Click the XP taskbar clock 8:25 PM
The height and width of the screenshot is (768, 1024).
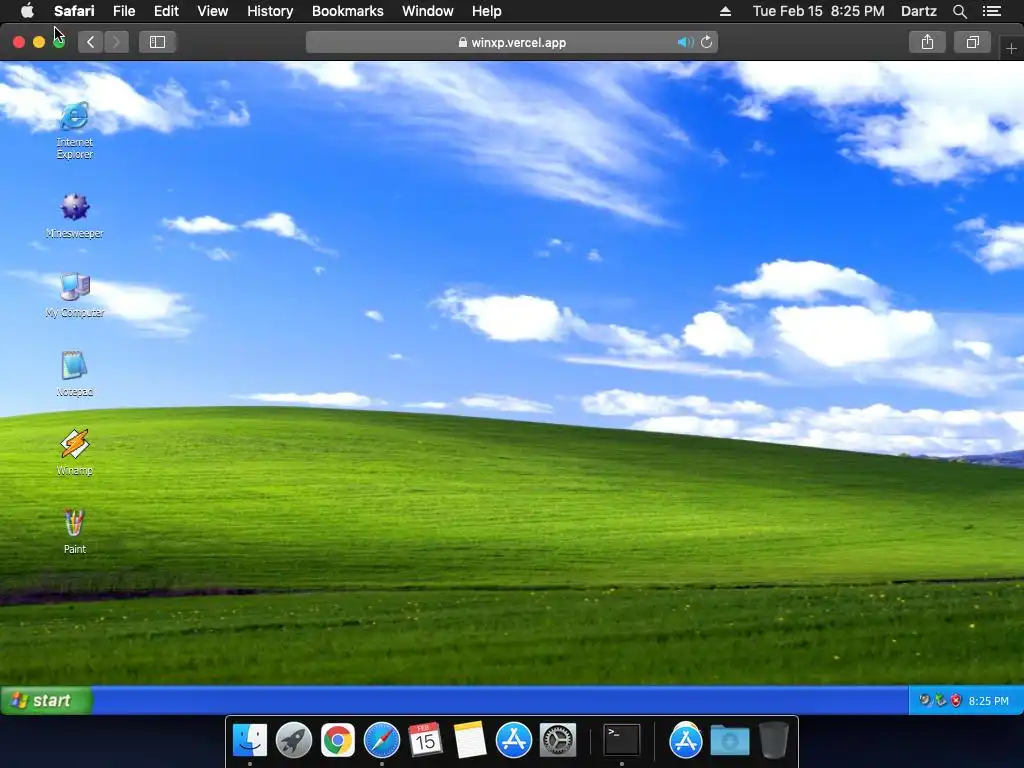989,701
